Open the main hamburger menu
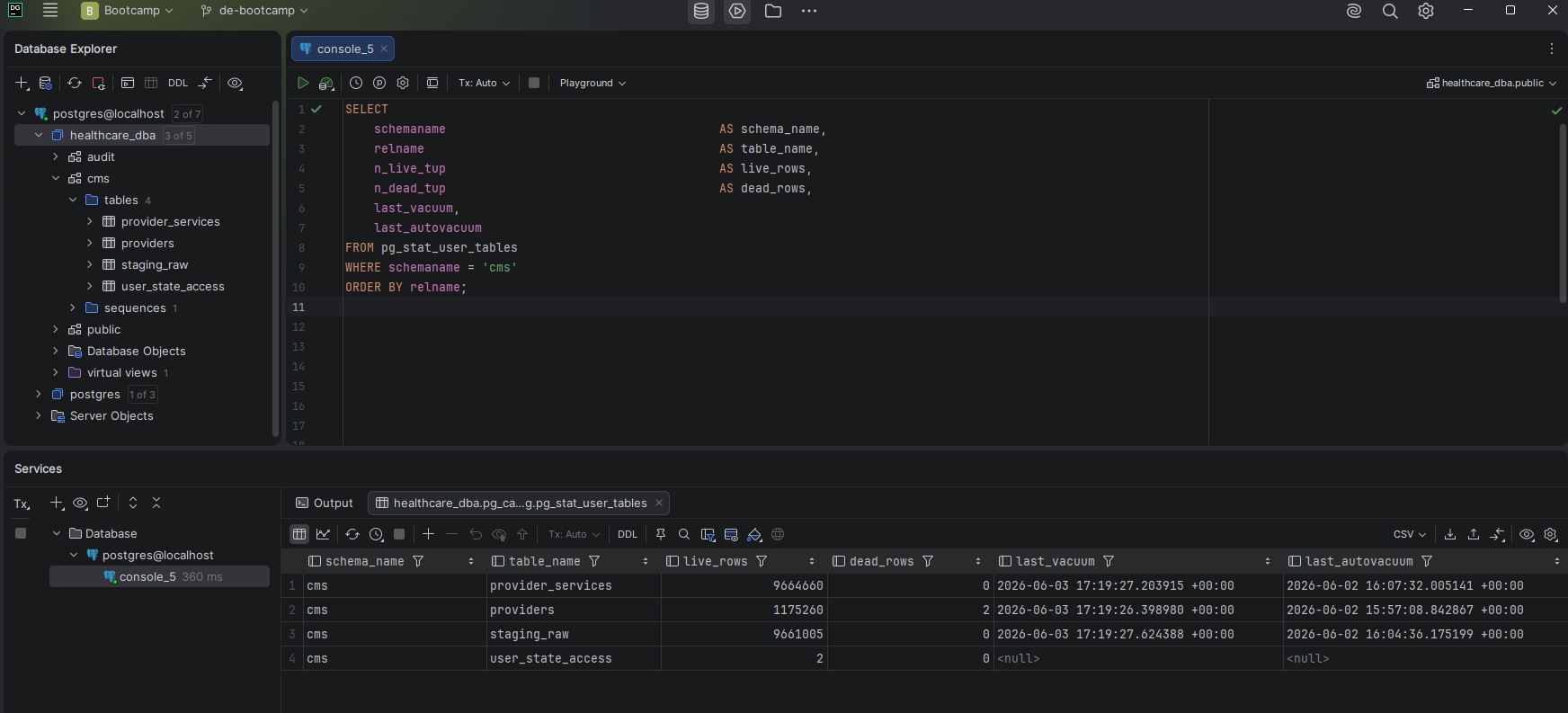 (50, 11)
